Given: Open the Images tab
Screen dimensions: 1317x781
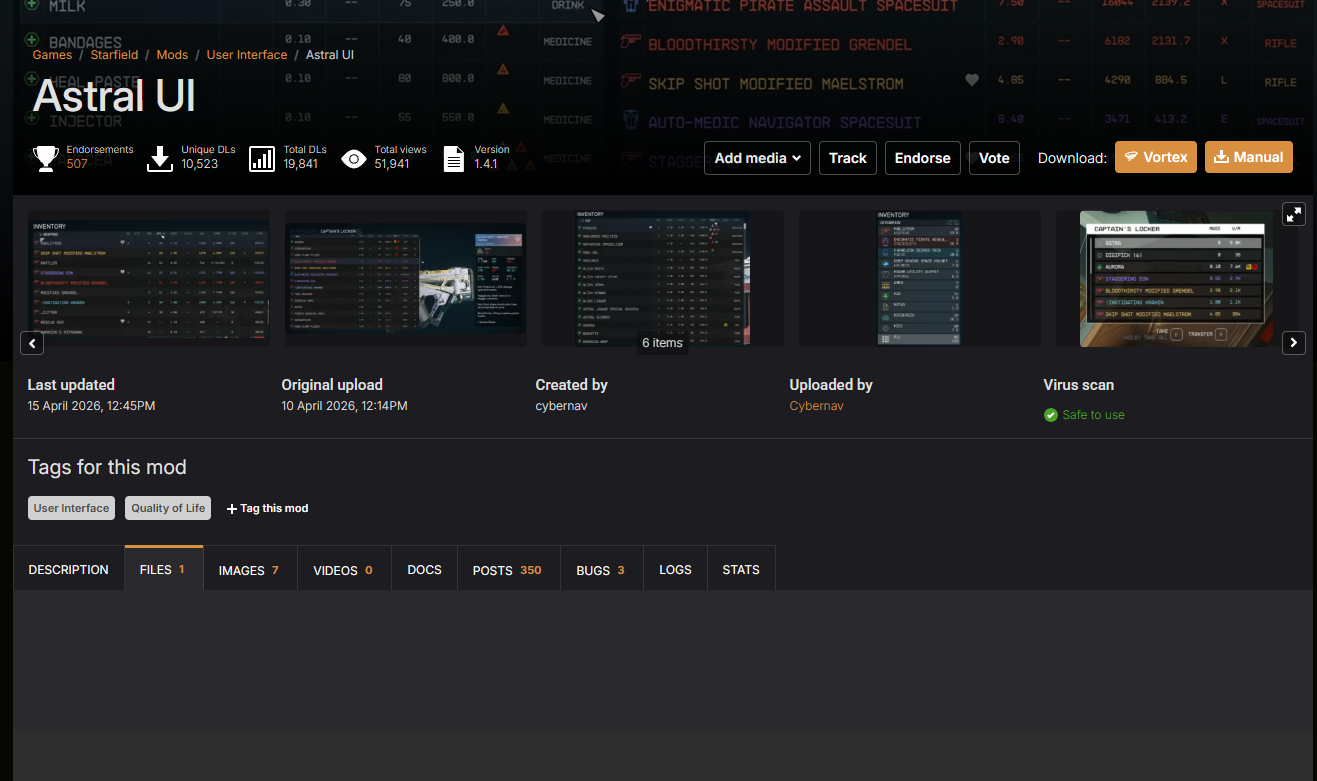Looking at the screenshot, I should point(250,569).
